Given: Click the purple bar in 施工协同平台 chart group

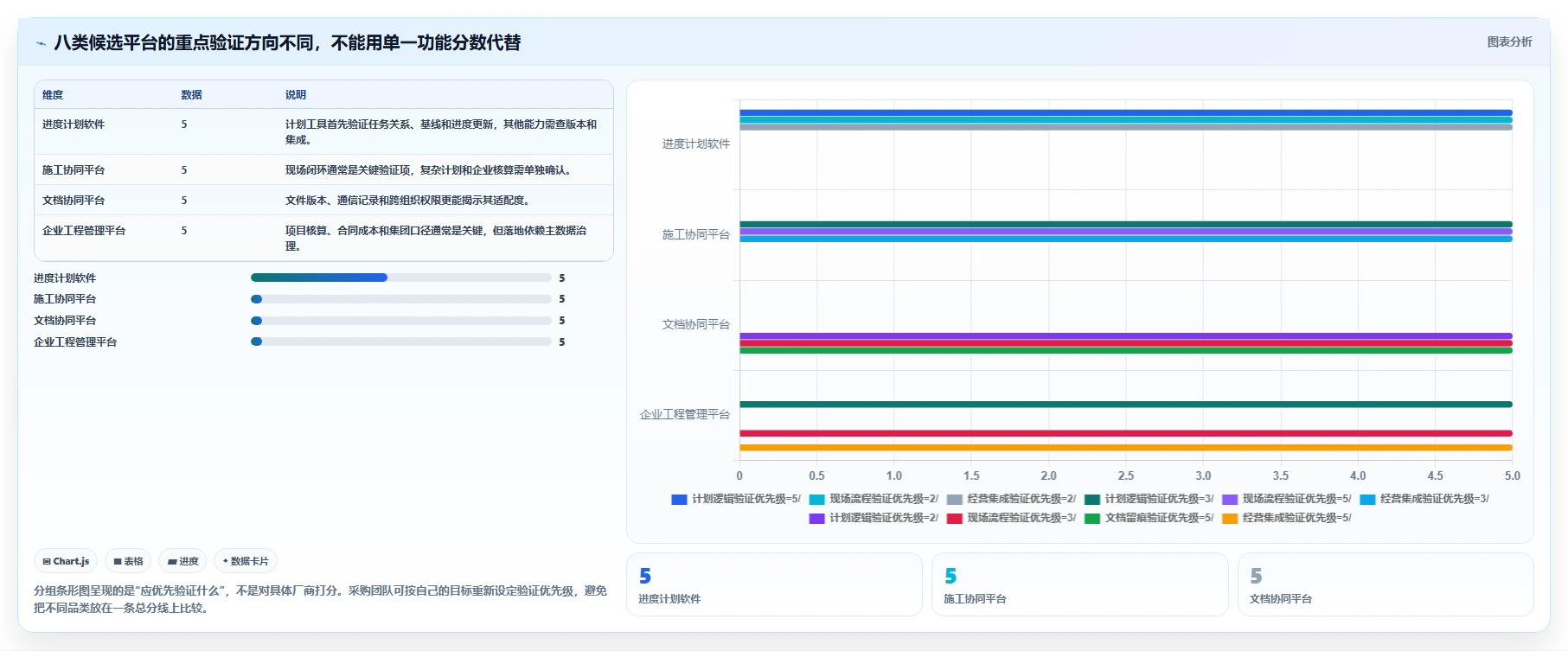Looking at the screenshot, I should tap(1125, 232).
